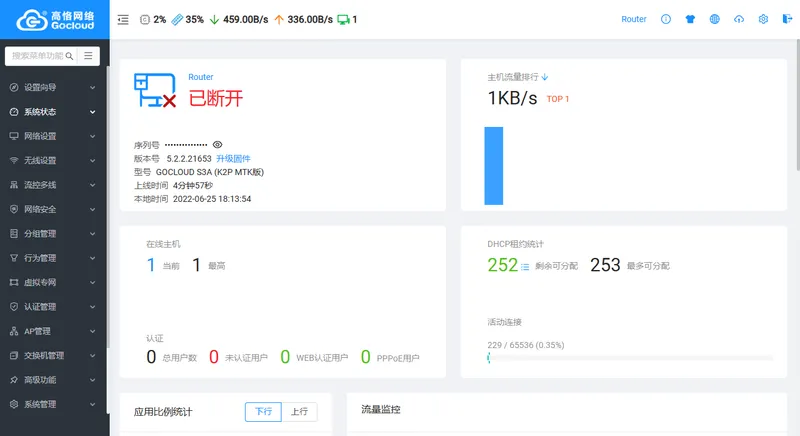Click the active connections progress bar

pyautogui.click(x=630, y=358)
